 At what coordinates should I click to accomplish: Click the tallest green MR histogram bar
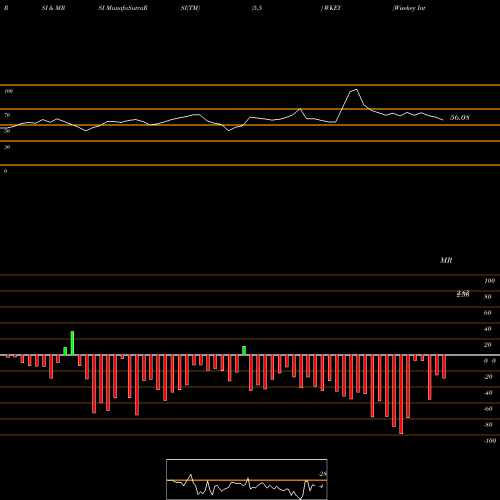(72, 343)
